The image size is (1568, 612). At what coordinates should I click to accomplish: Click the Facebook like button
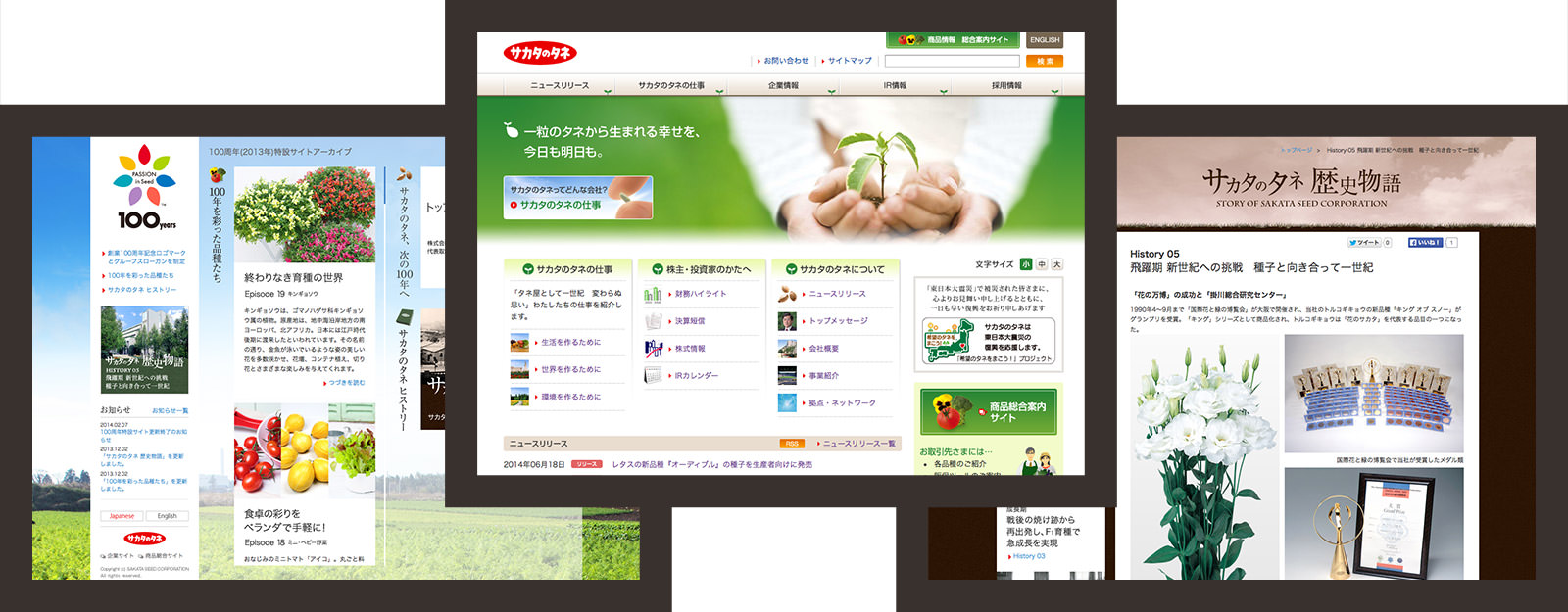pos(1426,242)
